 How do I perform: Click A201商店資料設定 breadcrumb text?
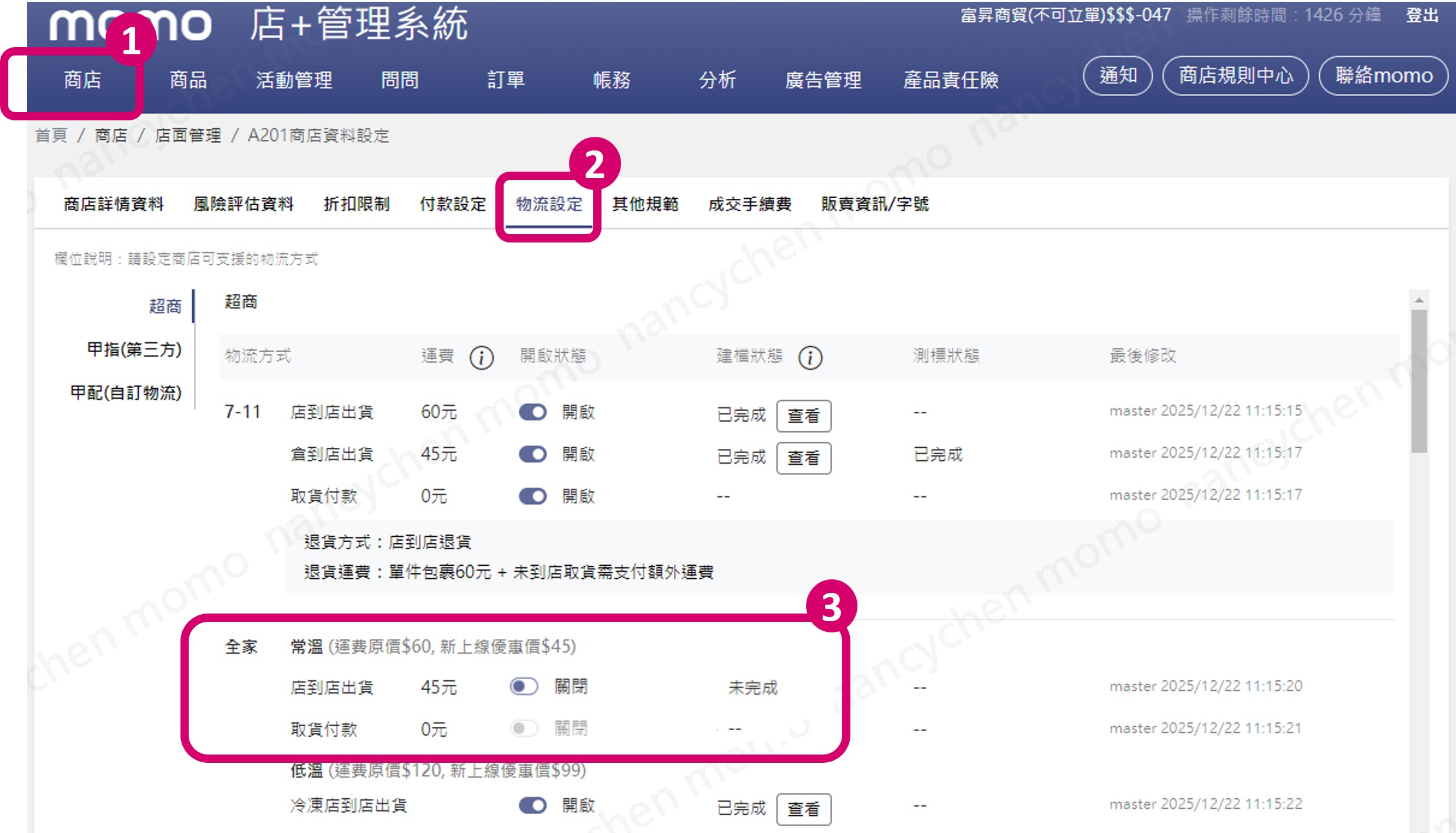coord(318,136)
